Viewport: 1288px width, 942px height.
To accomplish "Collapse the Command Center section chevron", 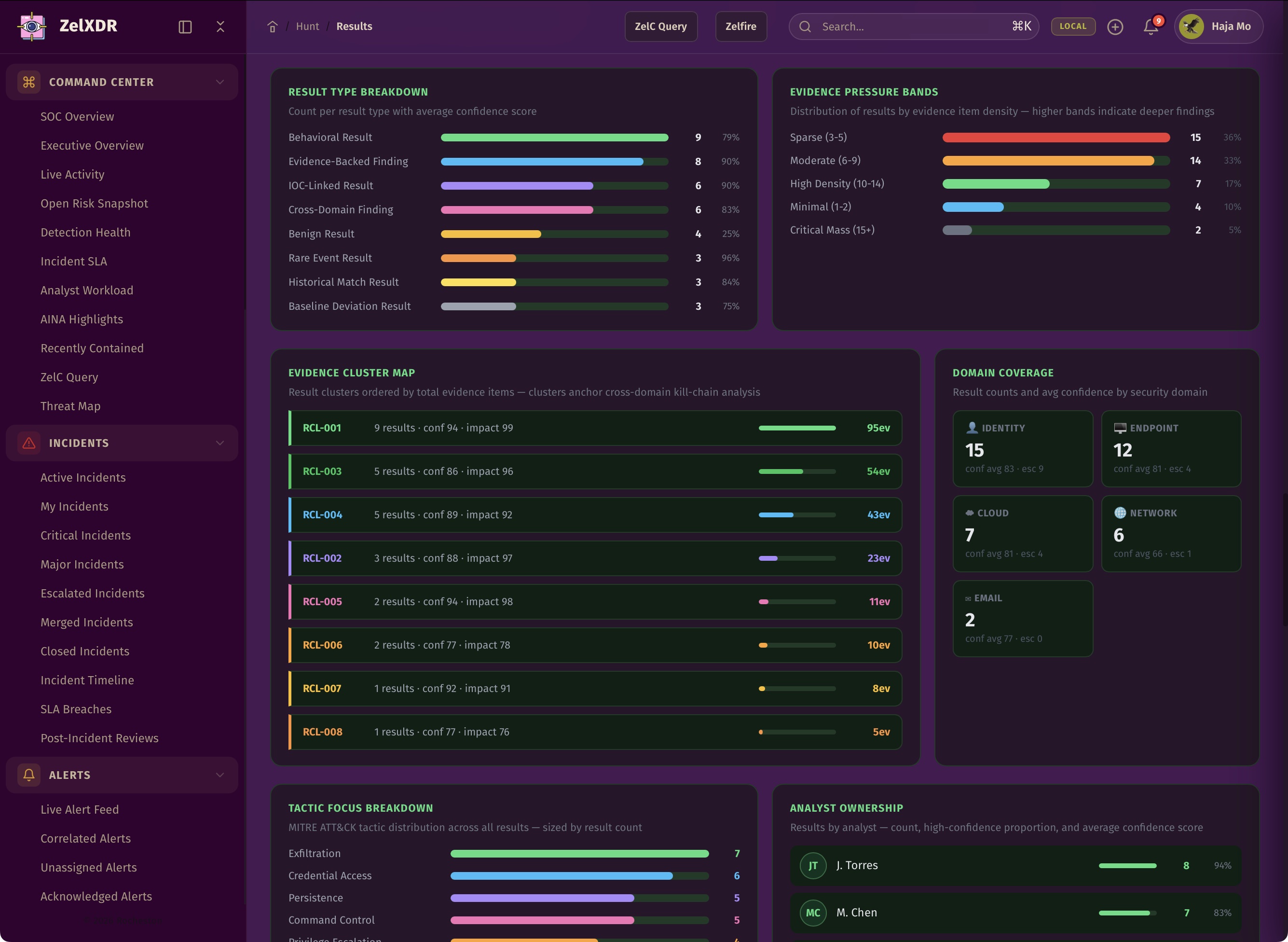I will 220,82.
